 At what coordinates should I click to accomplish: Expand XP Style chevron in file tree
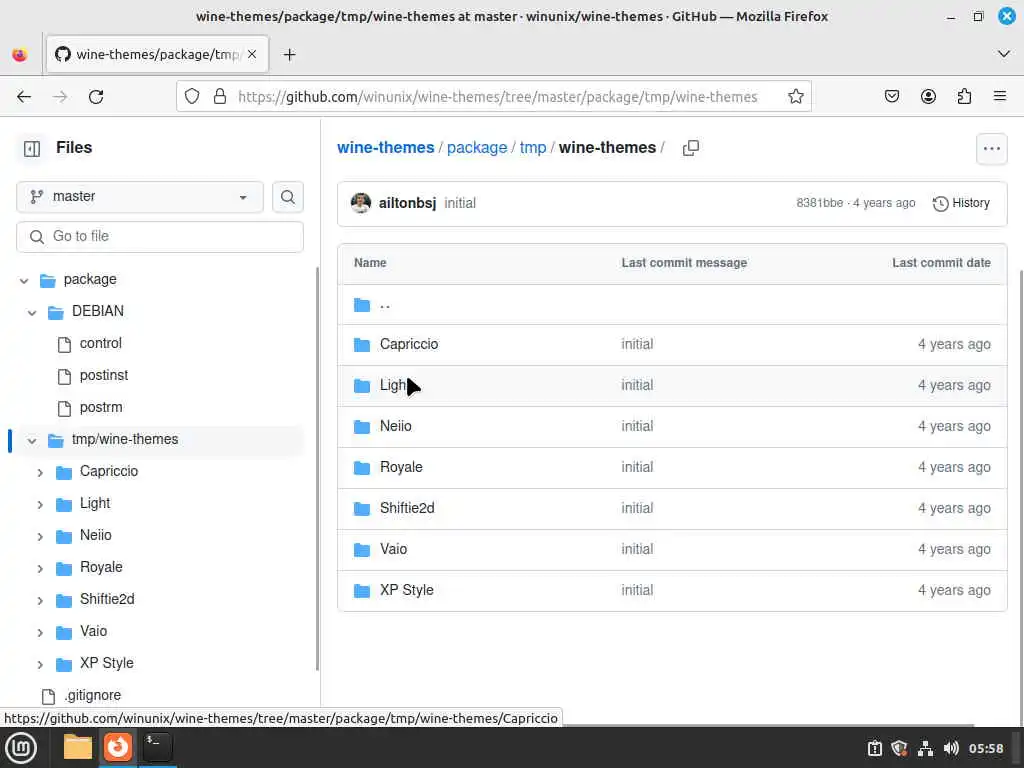pyautogui.click(x=40, y=664)
